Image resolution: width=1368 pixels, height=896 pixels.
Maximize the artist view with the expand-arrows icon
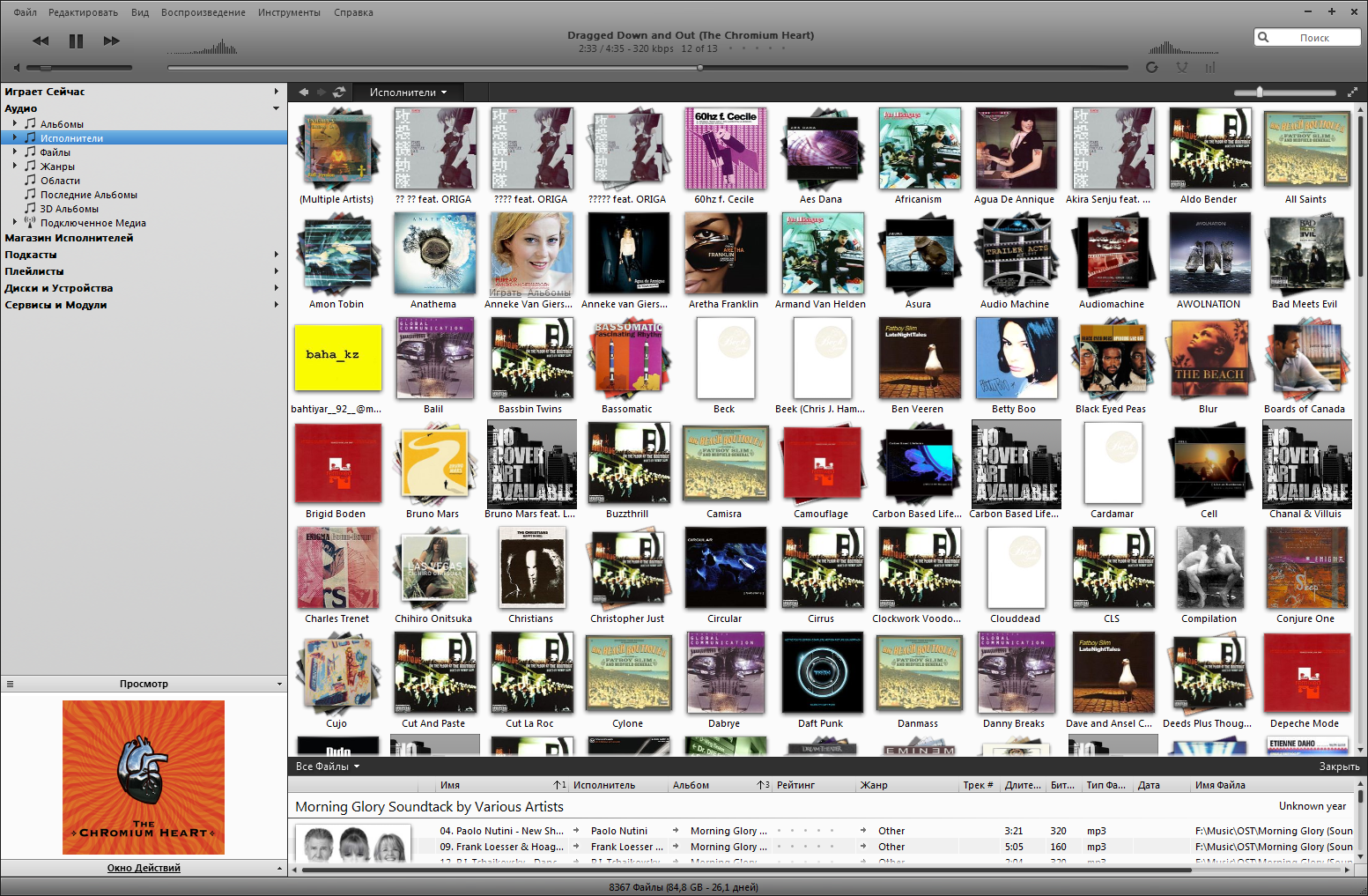[x=1353, y=92]
